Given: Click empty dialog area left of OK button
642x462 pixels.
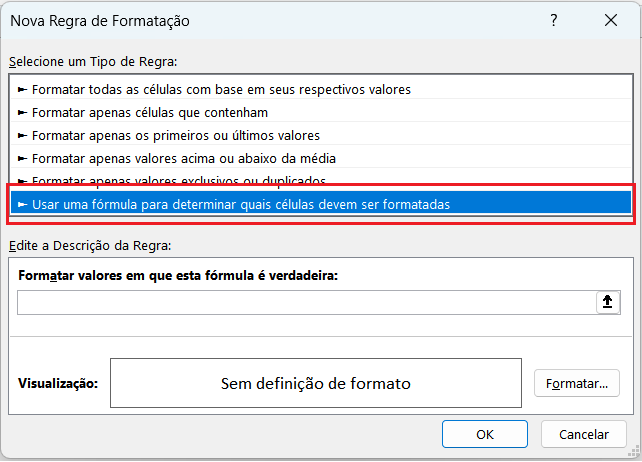Looking at the screenshot, I should point(220,434).
